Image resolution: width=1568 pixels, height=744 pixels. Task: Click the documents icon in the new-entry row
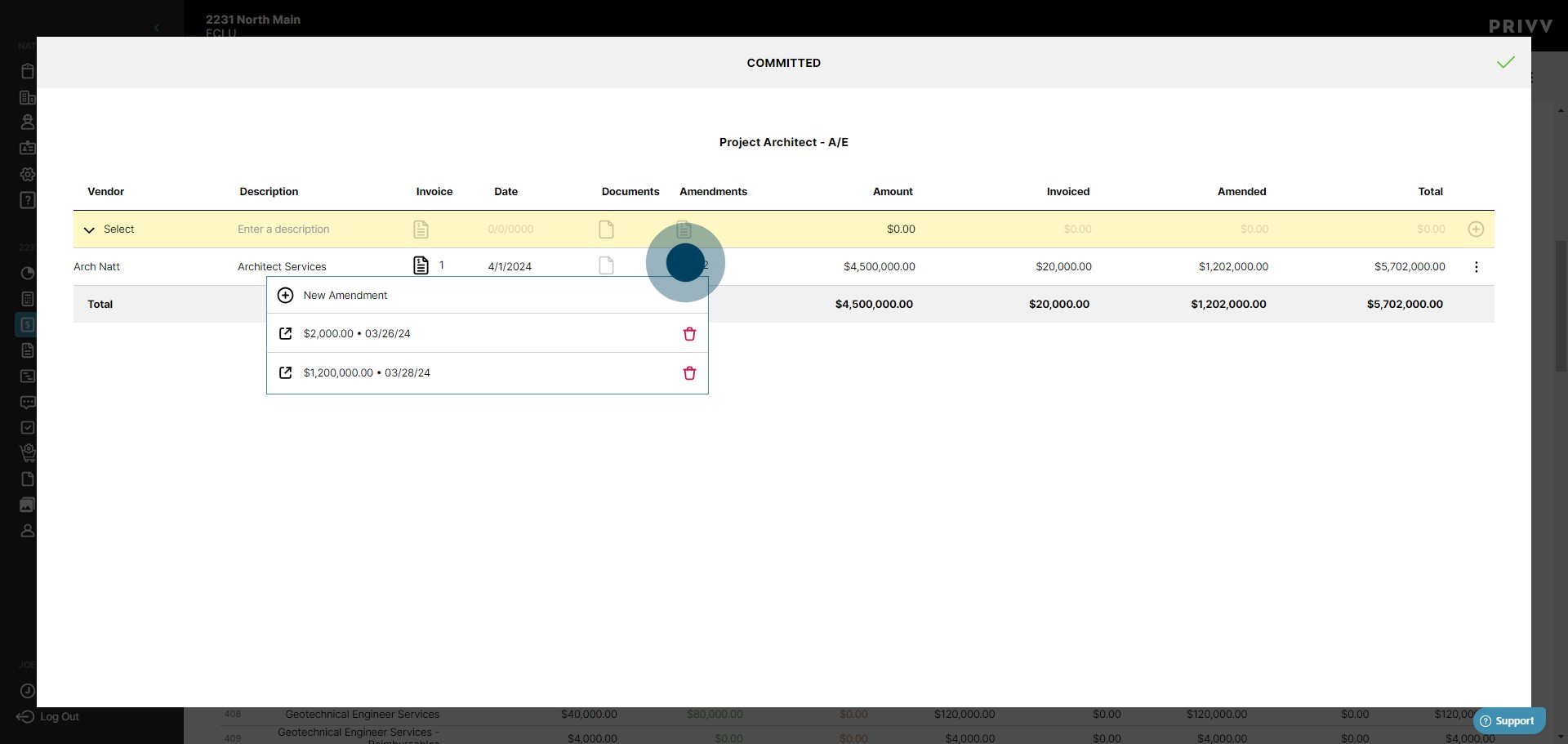point(606,229)
